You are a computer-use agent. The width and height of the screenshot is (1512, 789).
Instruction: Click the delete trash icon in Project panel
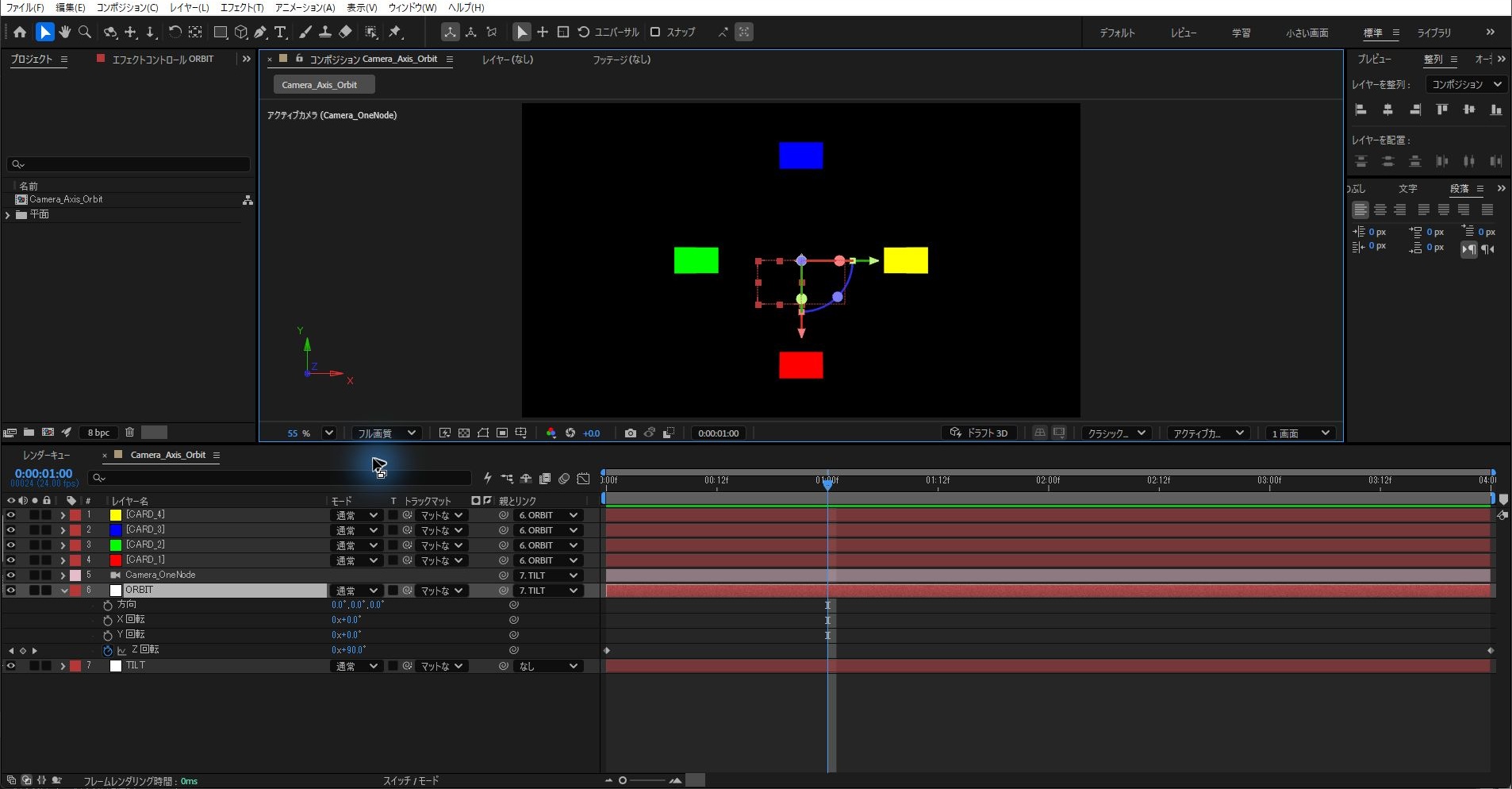(130, 432)
